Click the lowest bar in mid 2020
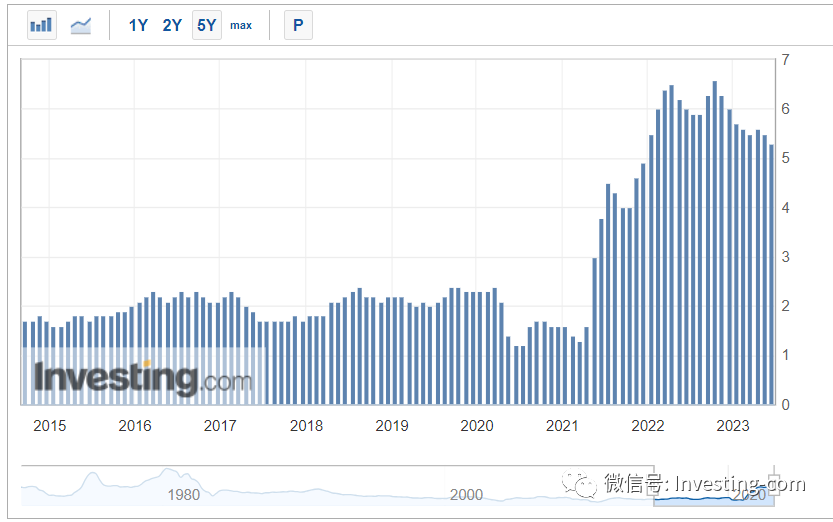Viewport: 833px width, 522px height. click(515, 375)
